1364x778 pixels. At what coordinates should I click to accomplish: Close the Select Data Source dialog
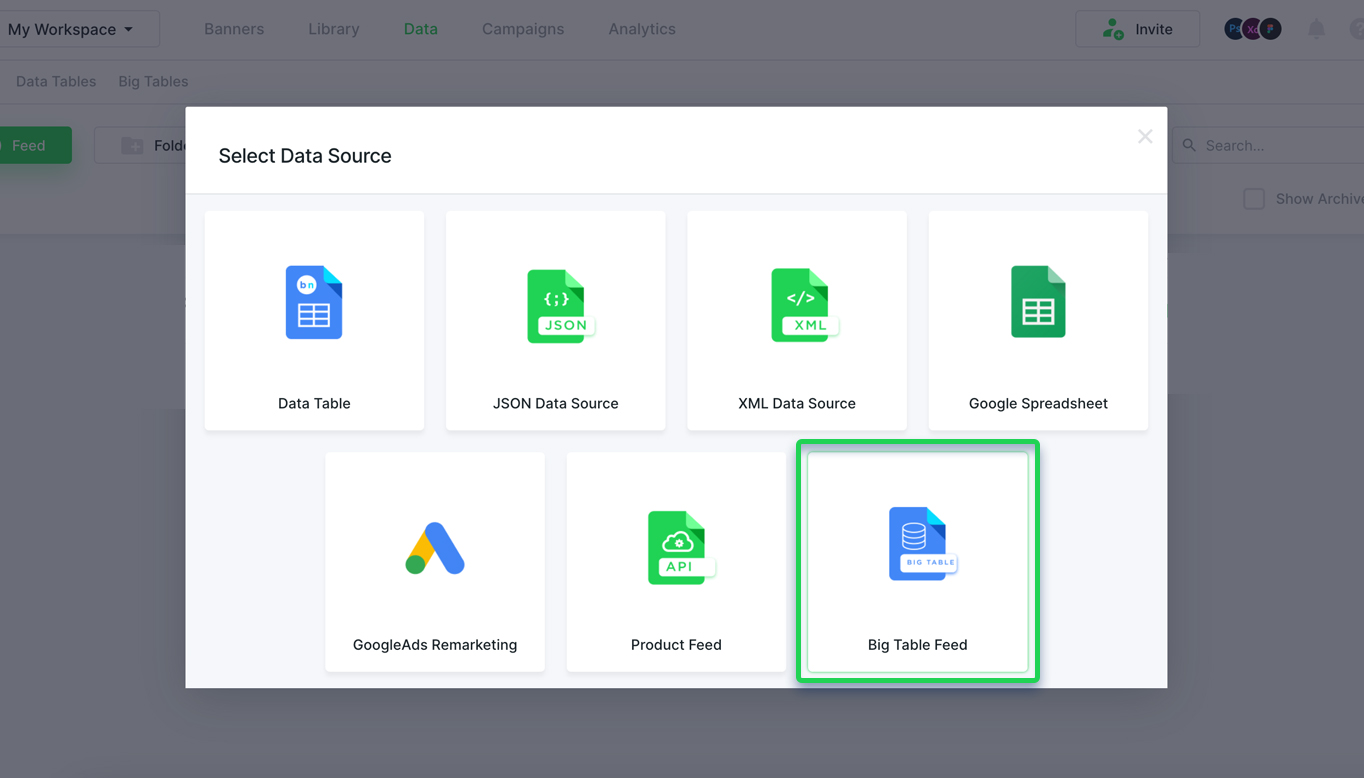tap(1145, 136)
